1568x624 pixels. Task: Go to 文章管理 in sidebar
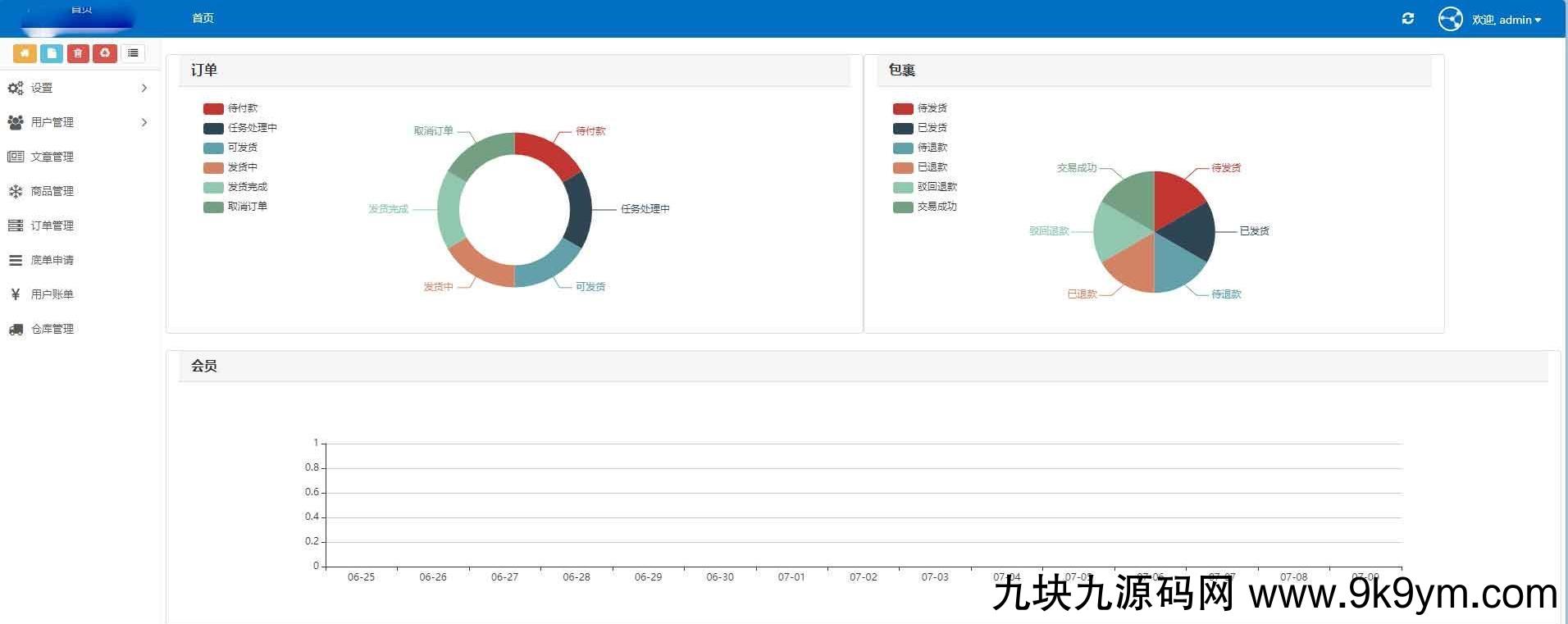tap(52, 157)
